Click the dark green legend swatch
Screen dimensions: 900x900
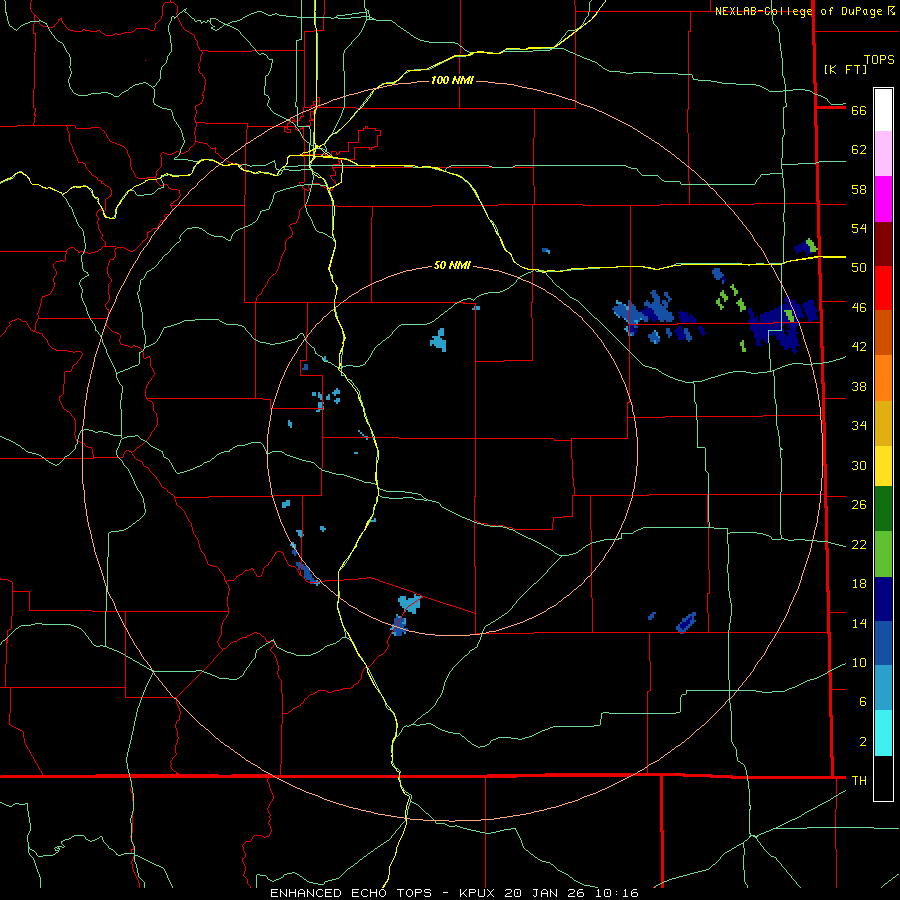point(883,509)
